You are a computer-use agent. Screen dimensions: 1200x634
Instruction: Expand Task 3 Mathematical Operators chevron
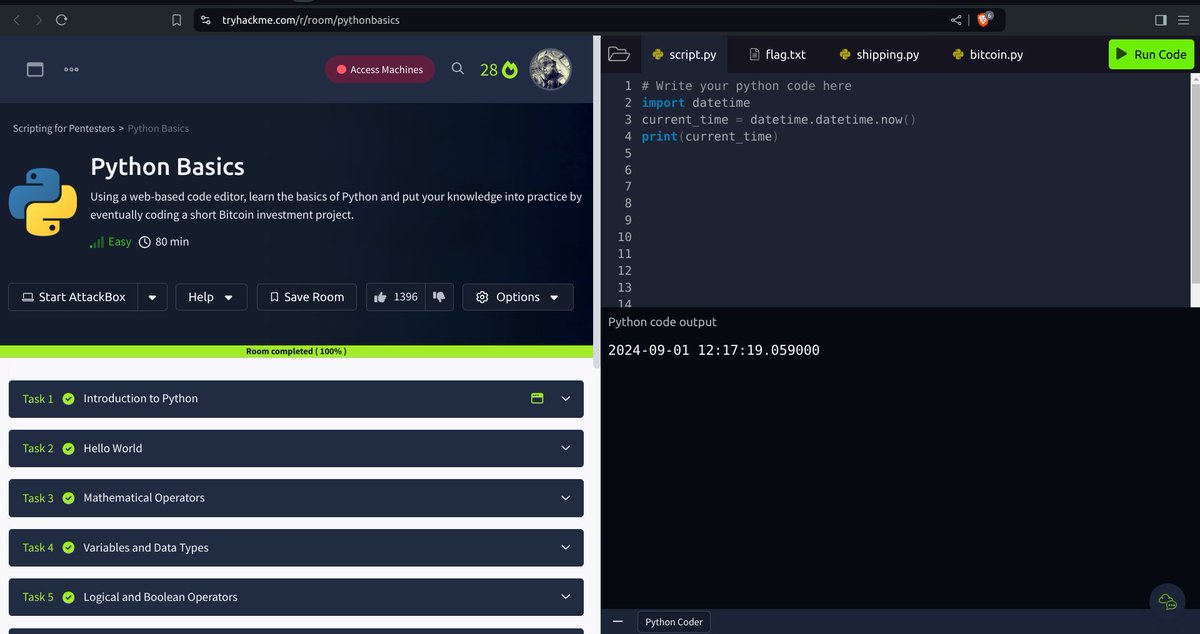tap(566, 497)
